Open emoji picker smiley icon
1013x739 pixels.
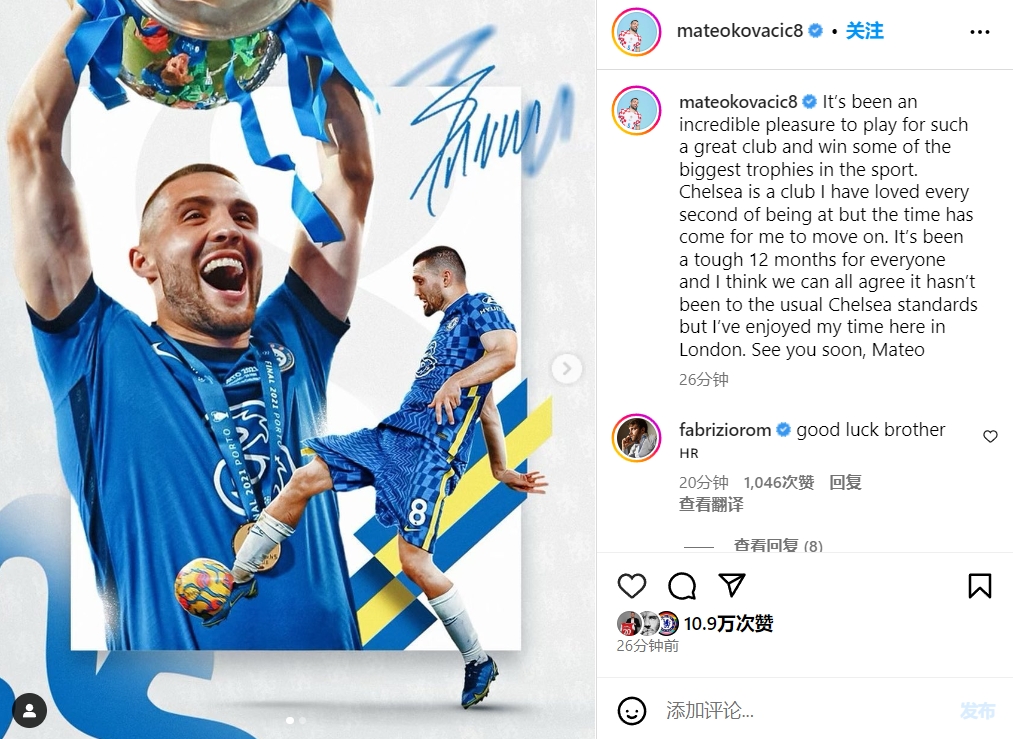(631, 711)
